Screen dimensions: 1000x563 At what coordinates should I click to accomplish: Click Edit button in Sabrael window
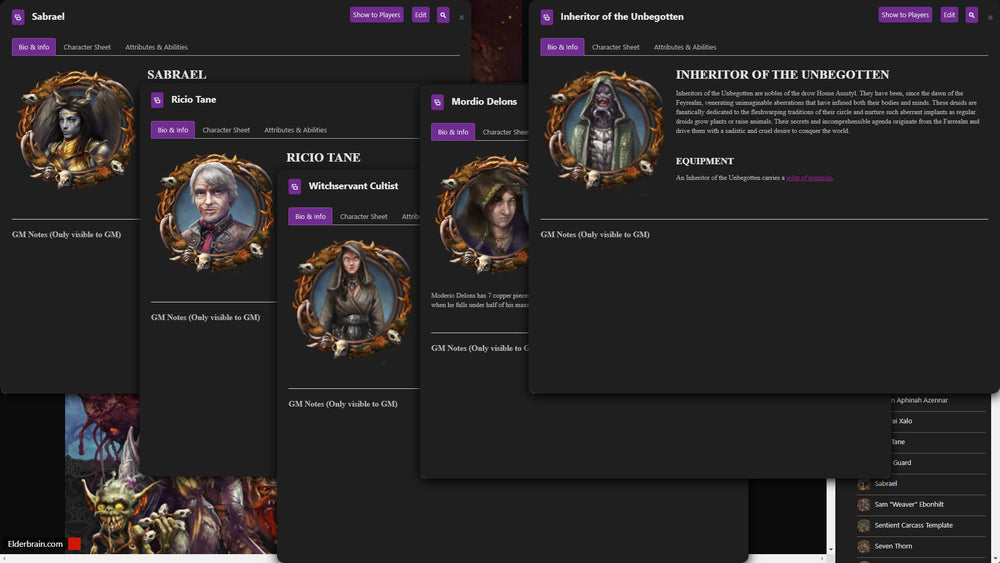click(x=421, y=15)
